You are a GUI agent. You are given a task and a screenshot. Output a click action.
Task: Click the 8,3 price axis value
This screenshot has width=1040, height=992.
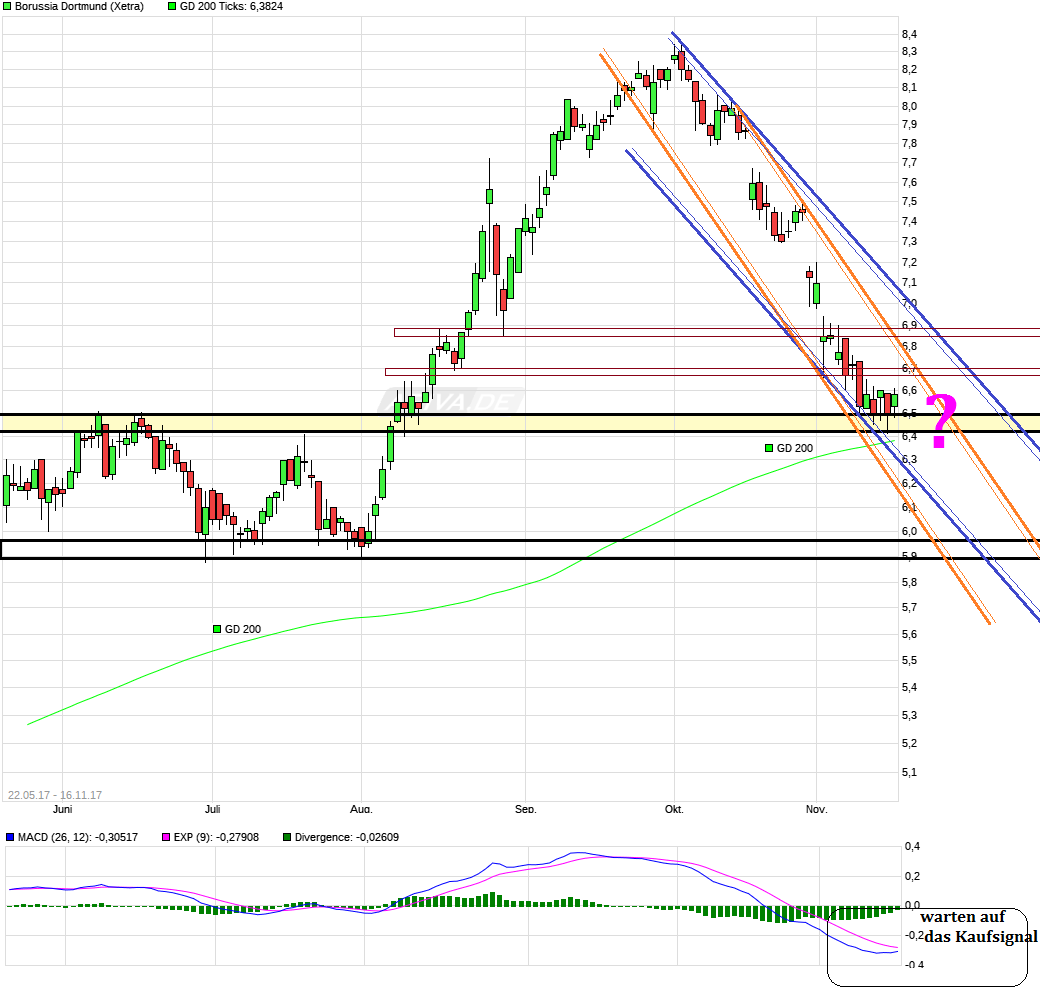point(909,52)
